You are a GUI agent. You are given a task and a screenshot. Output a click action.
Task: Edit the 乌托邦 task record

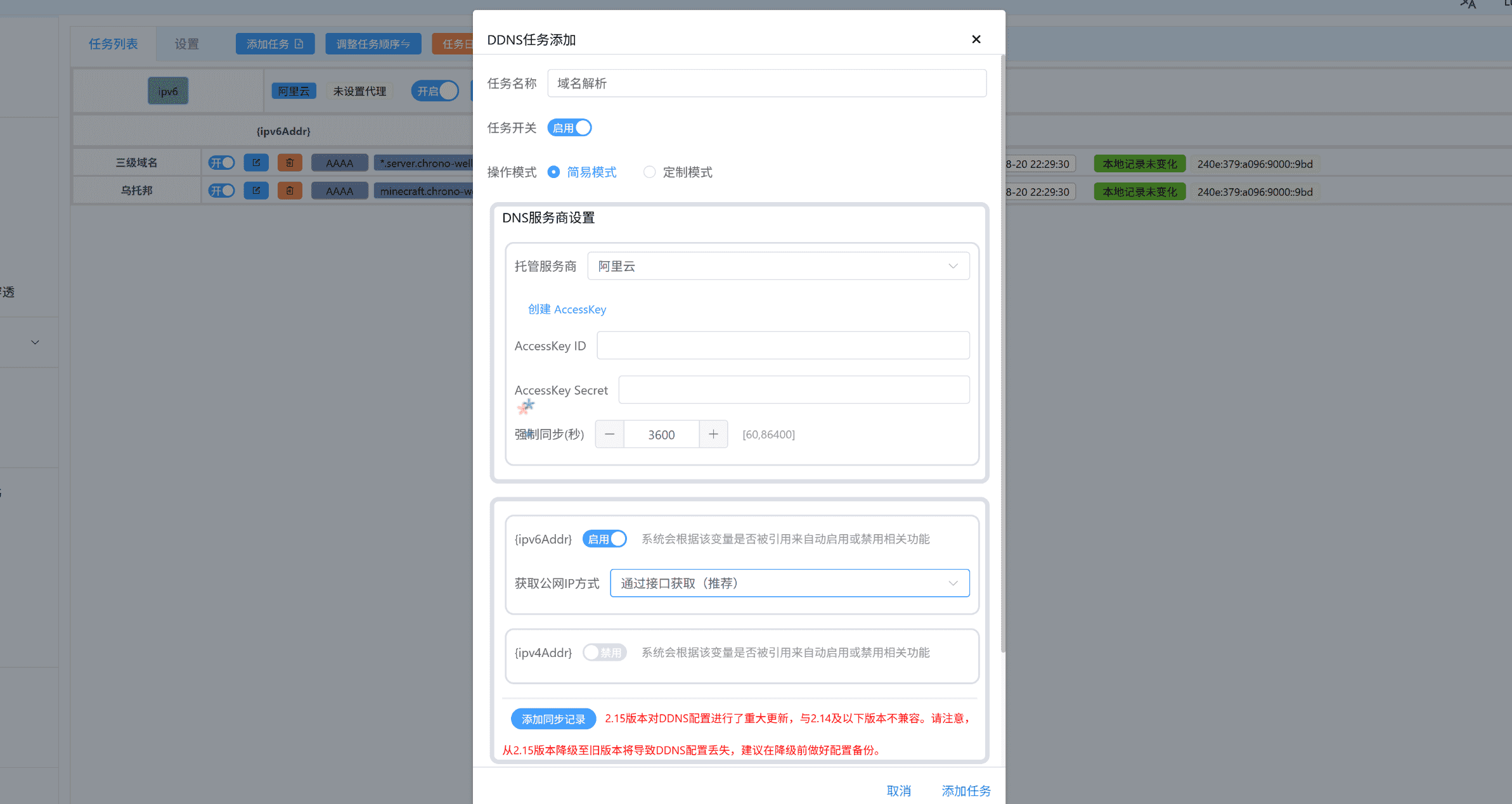pyautogui.click(x=256, y=191)
